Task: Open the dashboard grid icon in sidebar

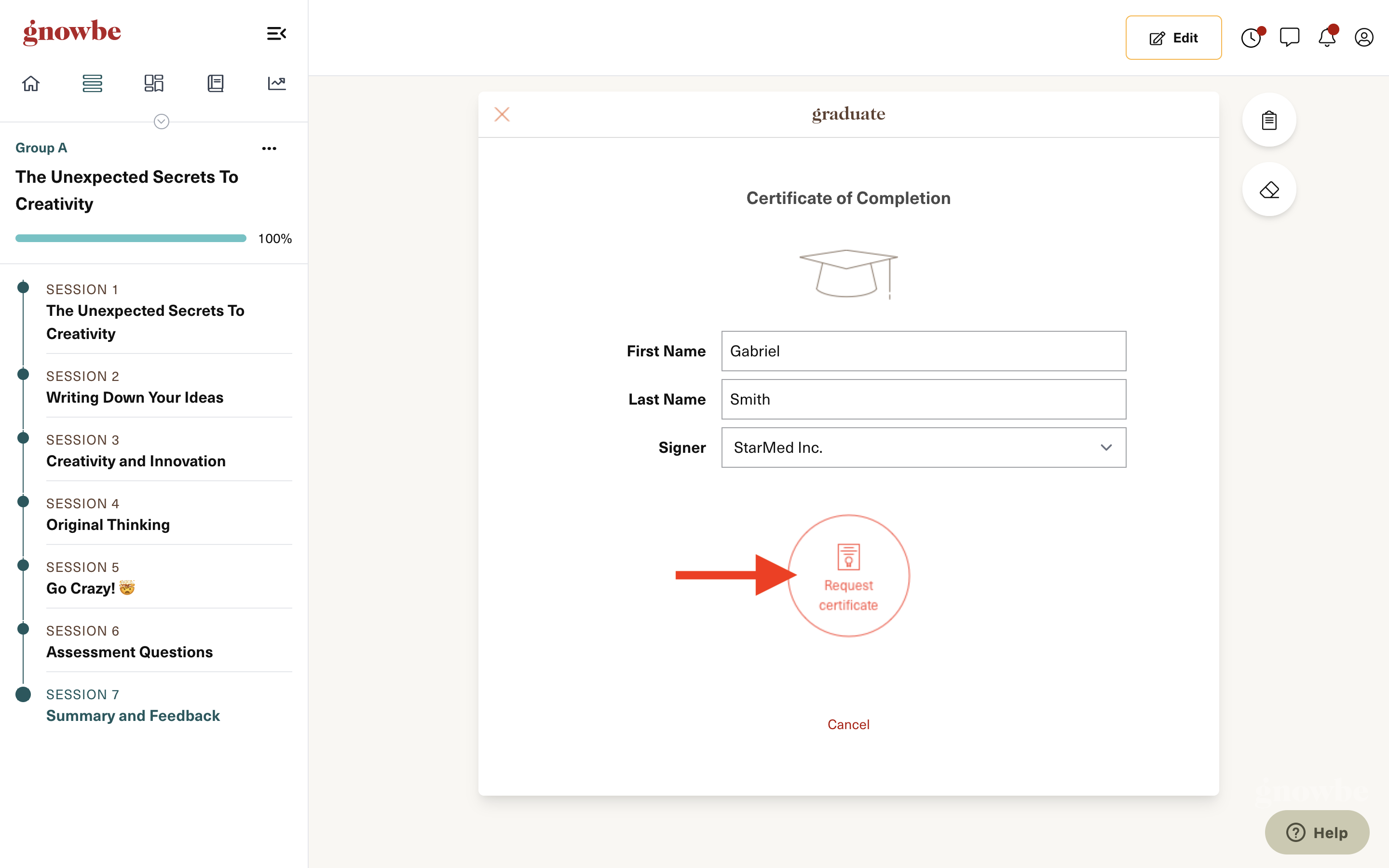Action: click(x=154, y=83)
